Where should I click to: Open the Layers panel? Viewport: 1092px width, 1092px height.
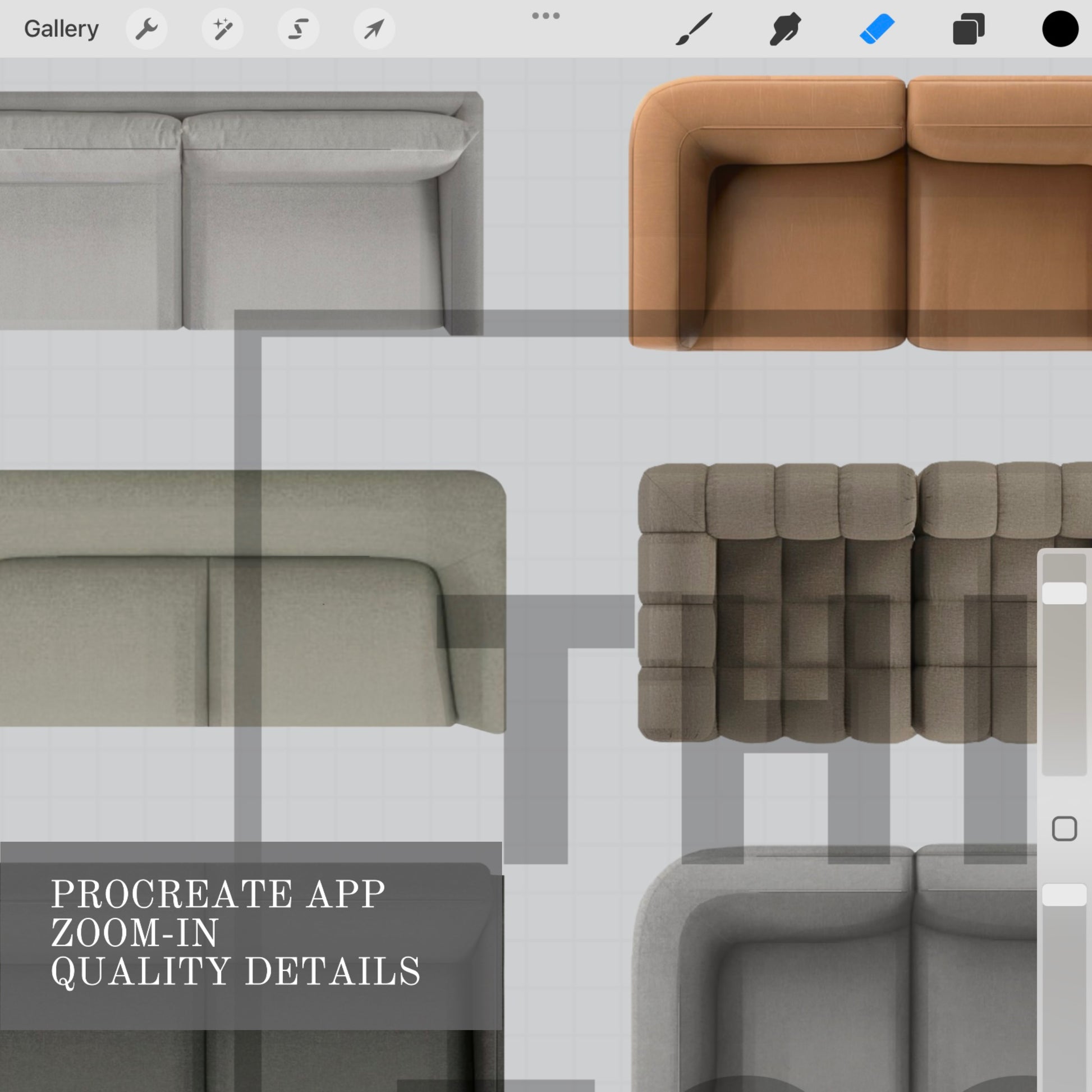(968, 29)
